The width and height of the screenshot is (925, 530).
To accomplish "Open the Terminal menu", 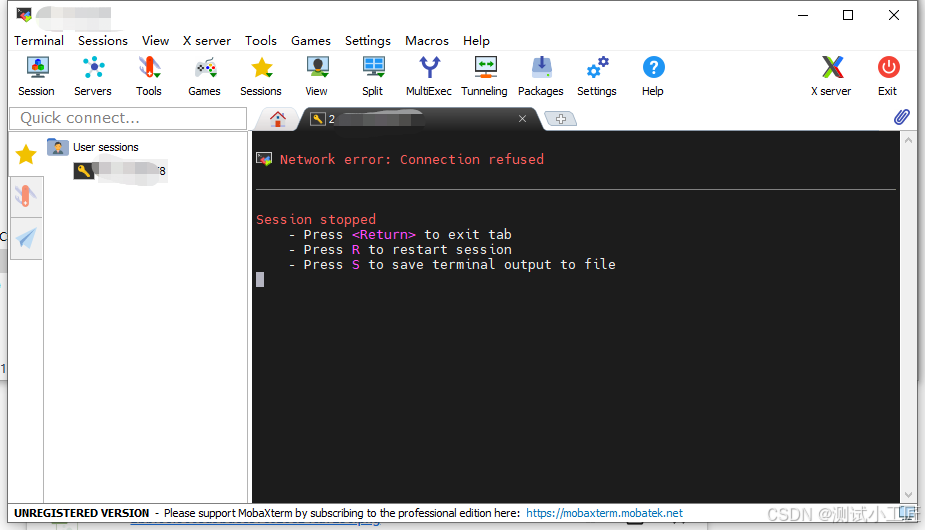I will point(39,41).
